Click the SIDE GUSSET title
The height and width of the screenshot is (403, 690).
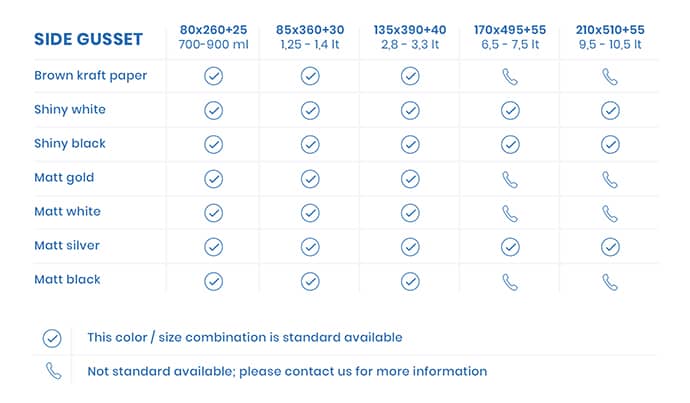[88, 39]
